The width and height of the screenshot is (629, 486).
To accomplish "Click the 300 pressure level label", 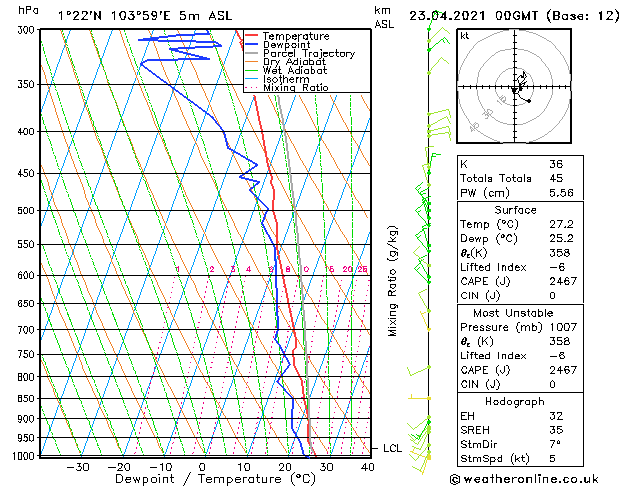I will pyautogui.click(x=28, y=30).
